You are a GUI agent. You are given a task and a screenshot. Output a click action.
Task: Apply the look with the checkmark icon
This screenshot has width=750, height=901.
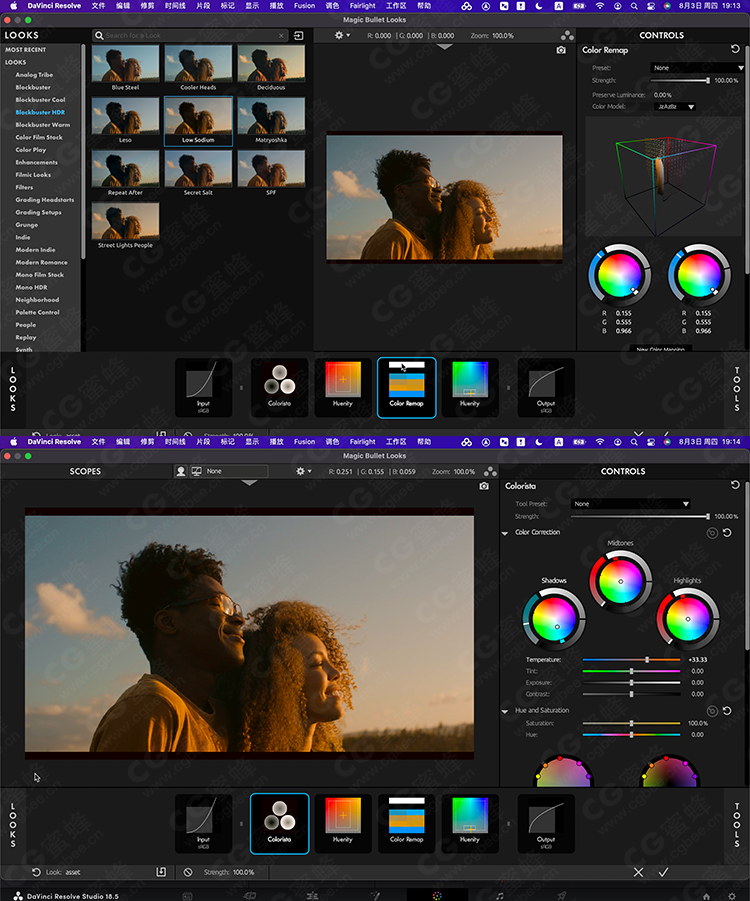pos(664,872)
